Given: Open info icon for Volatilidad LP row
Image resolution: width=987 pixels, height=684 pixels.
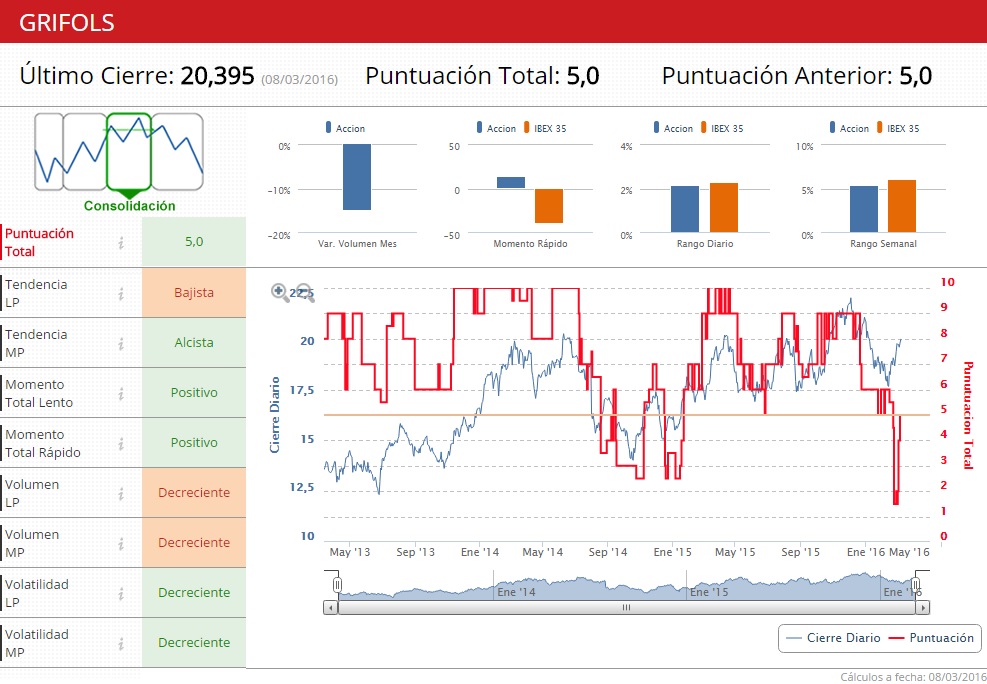Looking at the screenshot, I should (121, 593).
